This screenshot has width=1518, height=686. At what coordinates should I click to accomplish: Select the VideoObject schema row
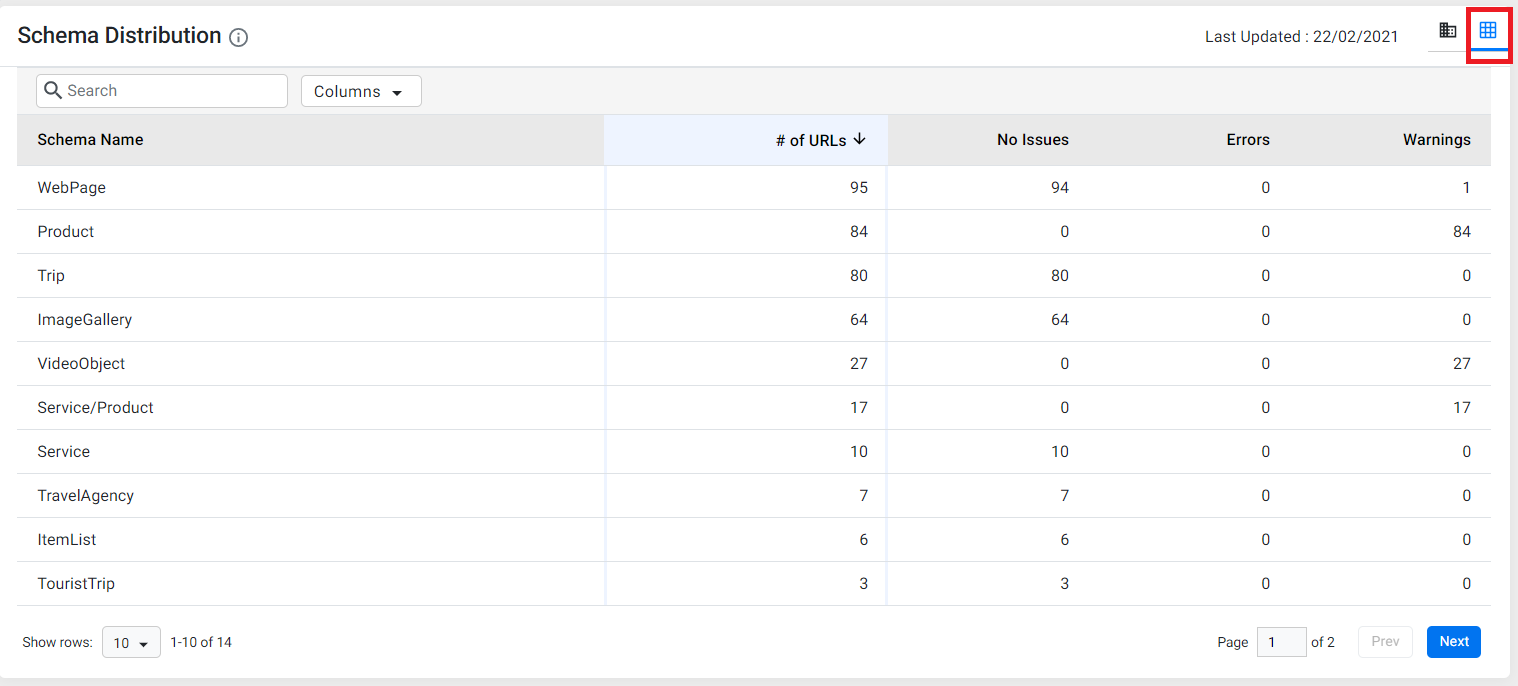754,364
